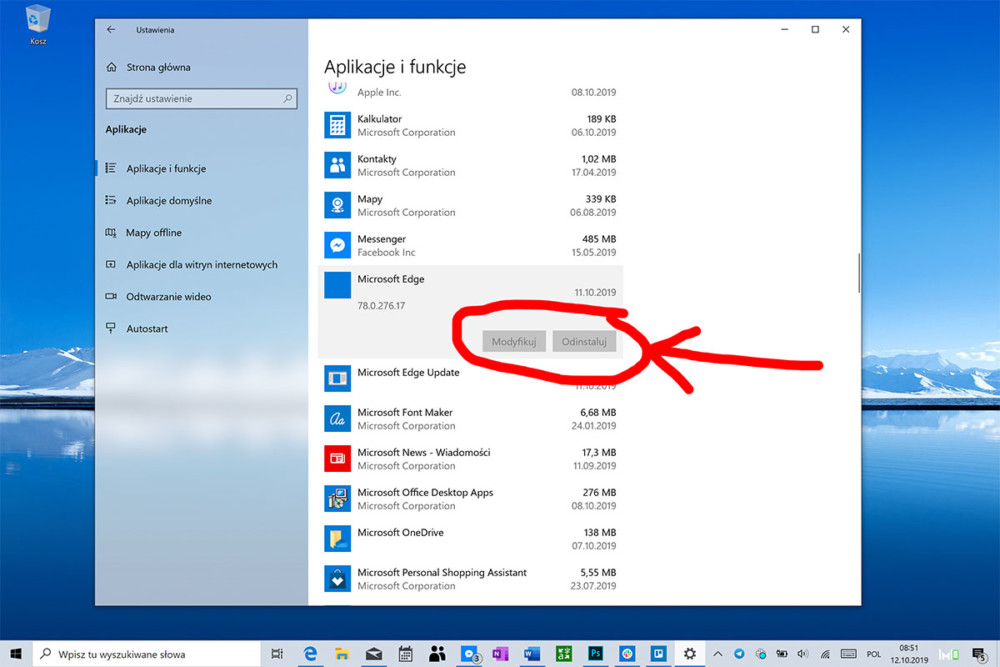The width and height of the screenshot is (1000, 667).
Task: Click Settings gear in taskbar
Action: (x=689, y=654)
